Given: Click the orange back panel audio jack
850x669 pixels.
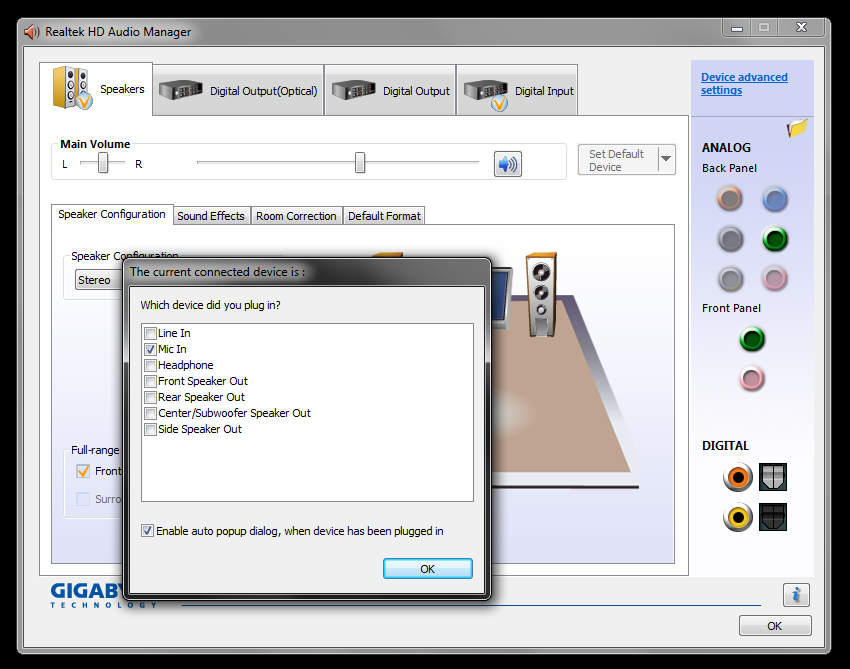Looking at the screenshot, I should (730, 198).
